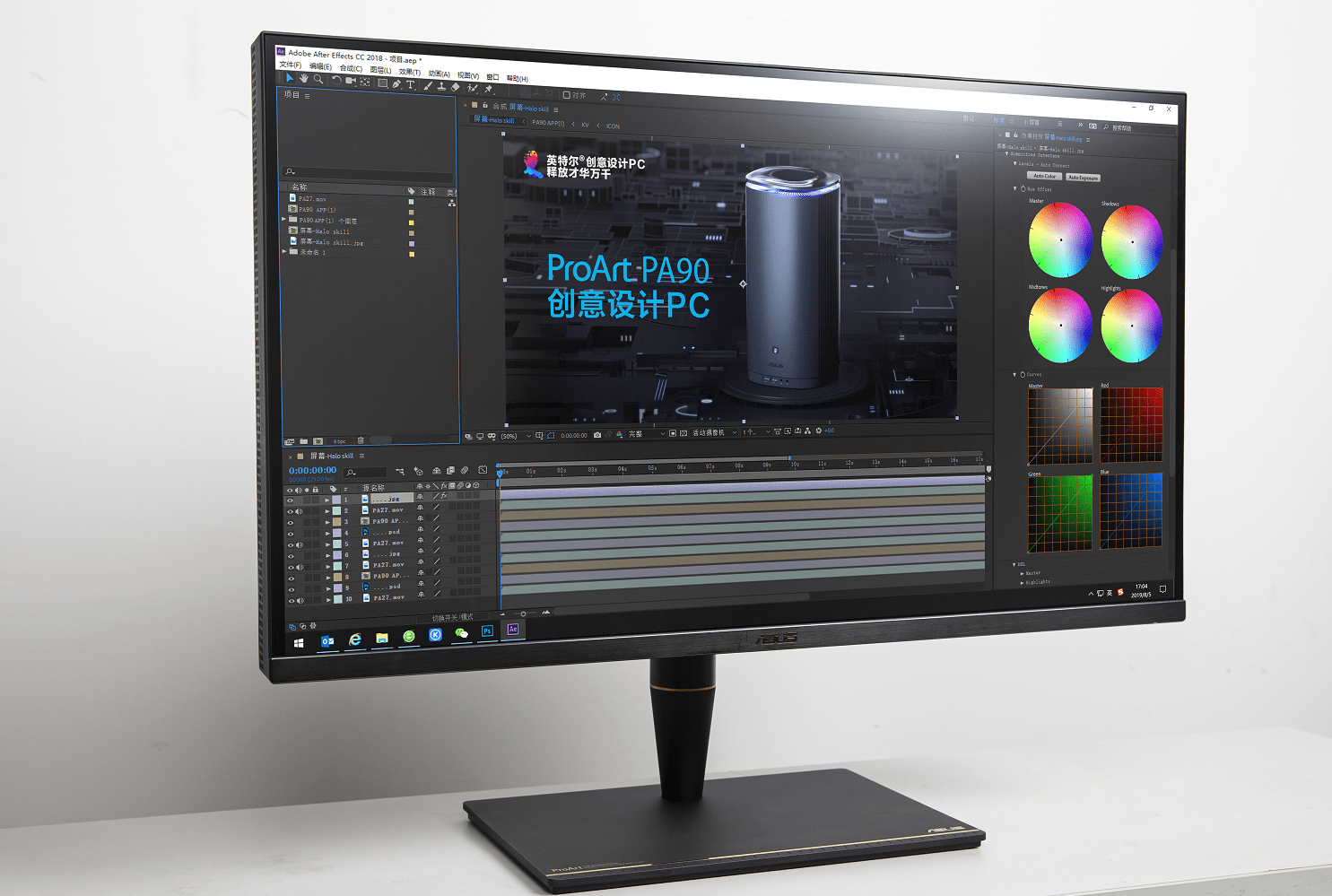Select the Type text tool

coord(411,84)
